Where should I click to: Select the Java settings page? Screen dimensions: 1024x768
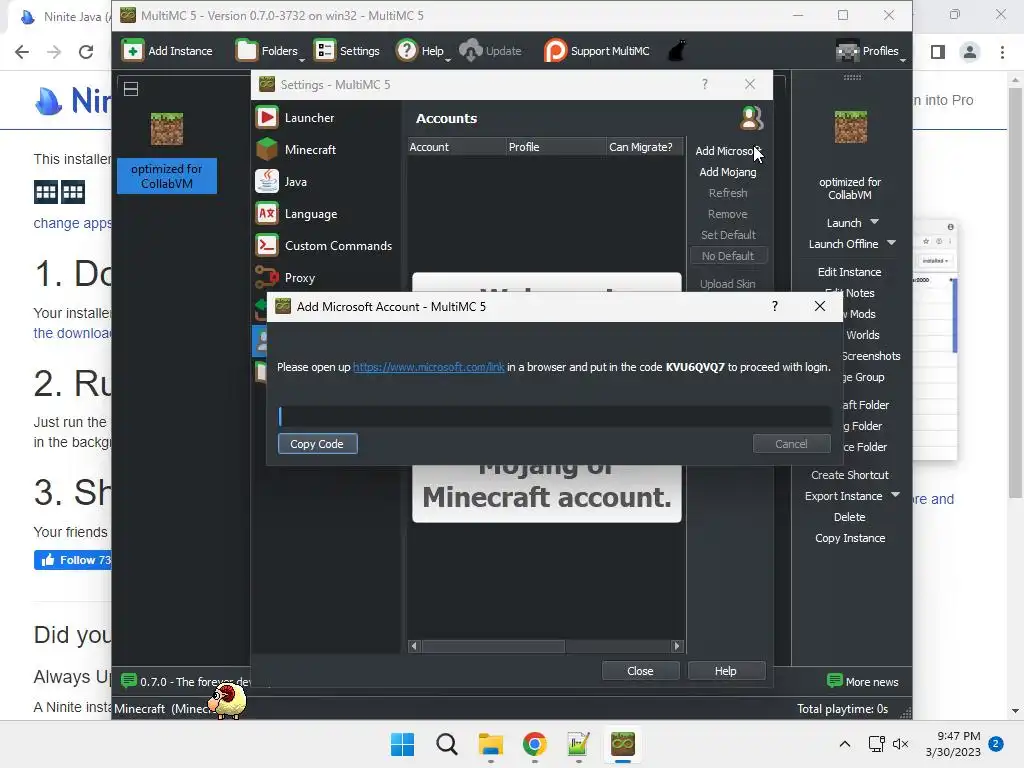pos(295,182)
